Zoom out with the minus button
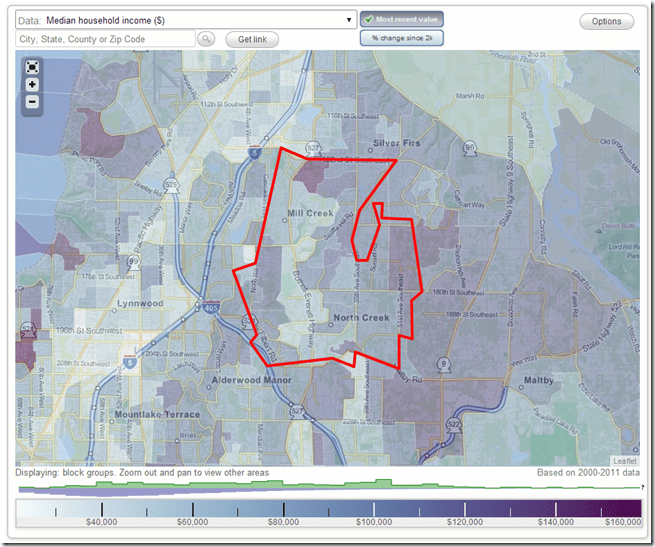 [x=32, y=101]
